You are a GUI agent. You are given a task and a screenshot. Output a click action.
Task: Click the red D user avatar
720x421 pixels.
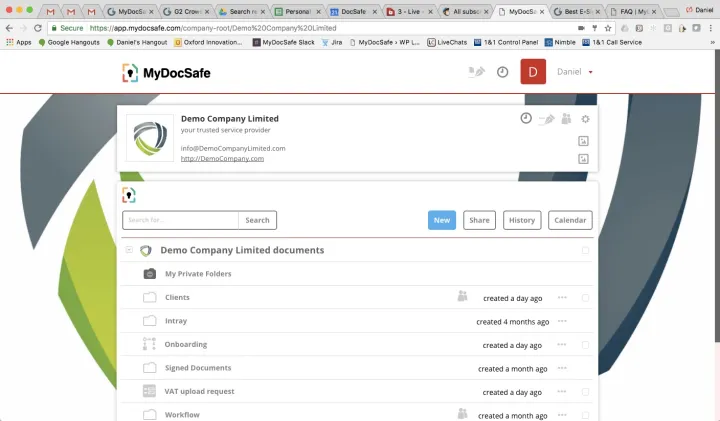point(533,72)
